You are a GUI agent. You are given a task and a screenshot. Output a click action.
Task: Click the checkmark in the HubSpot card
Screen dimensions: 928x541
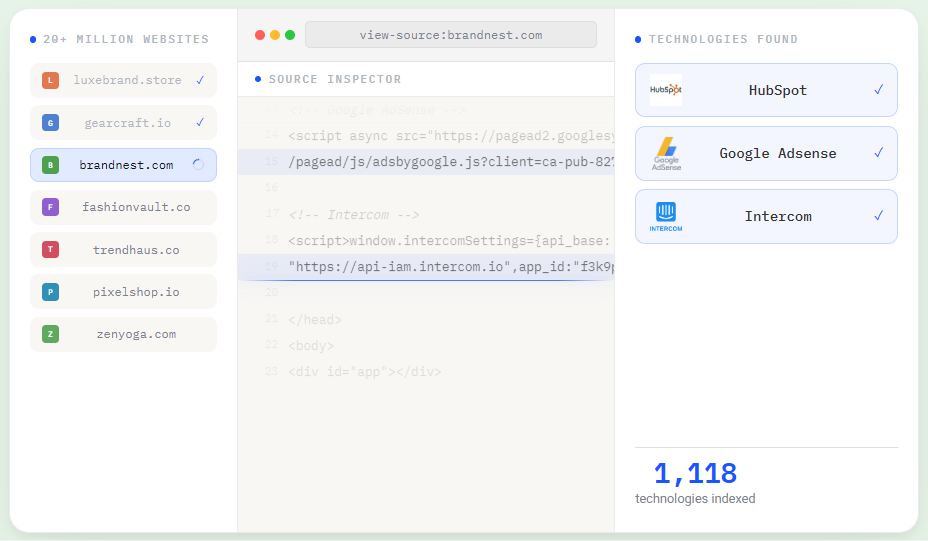[879, 90]
